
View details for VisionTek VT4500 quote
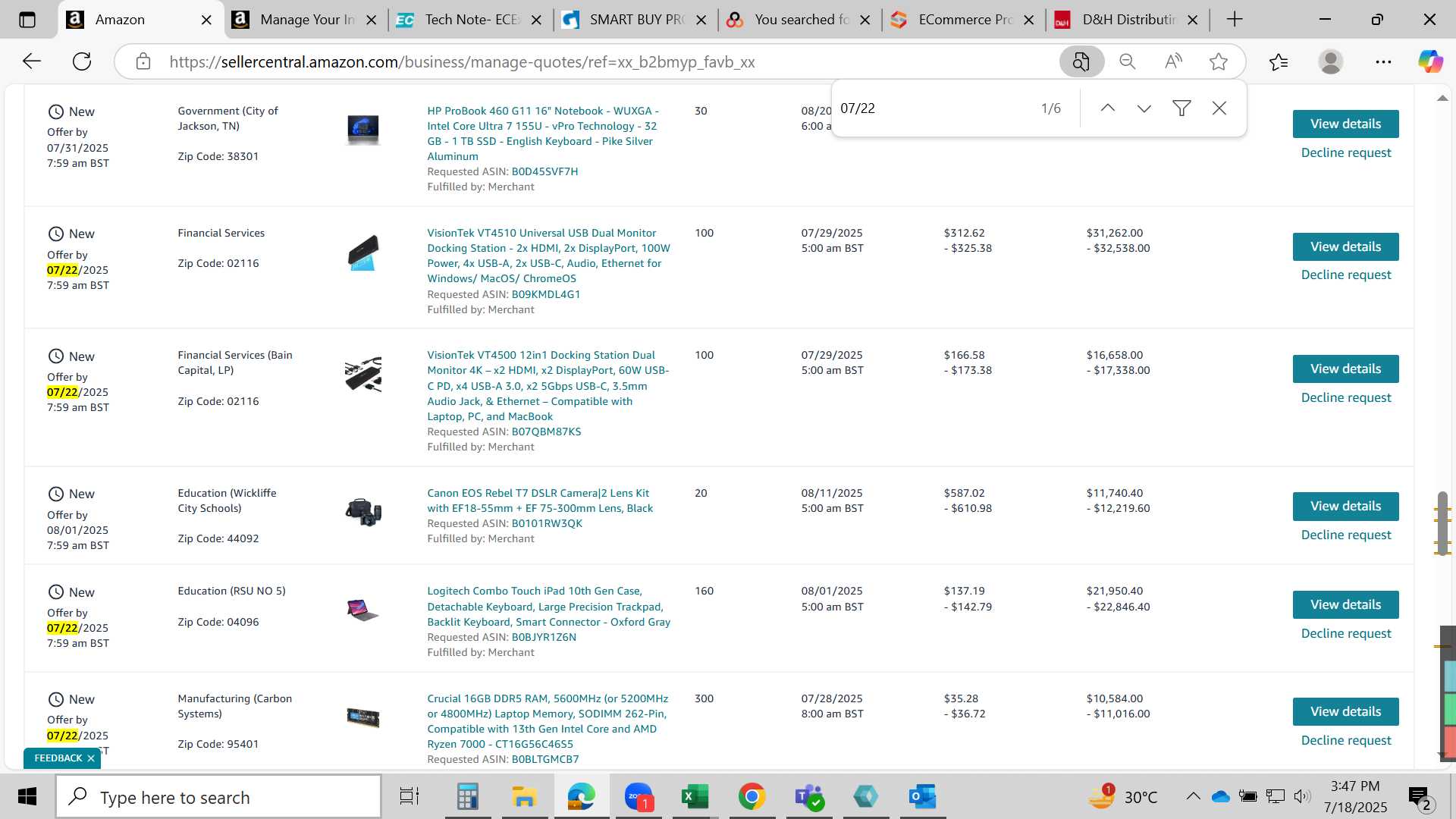(x=1345, y=369)
